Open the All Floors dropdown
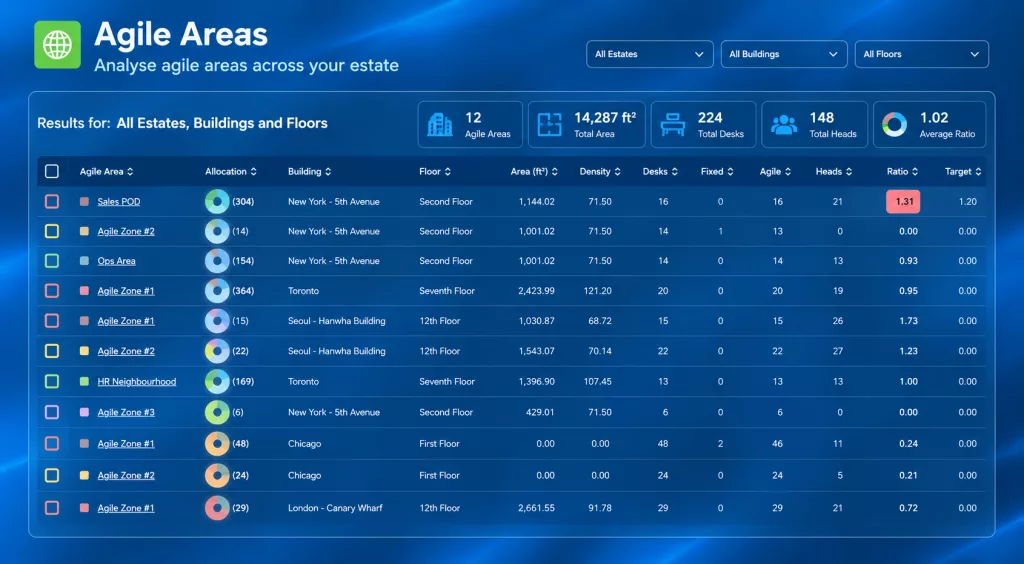1024x564 pixels. [x=921, y=54]
